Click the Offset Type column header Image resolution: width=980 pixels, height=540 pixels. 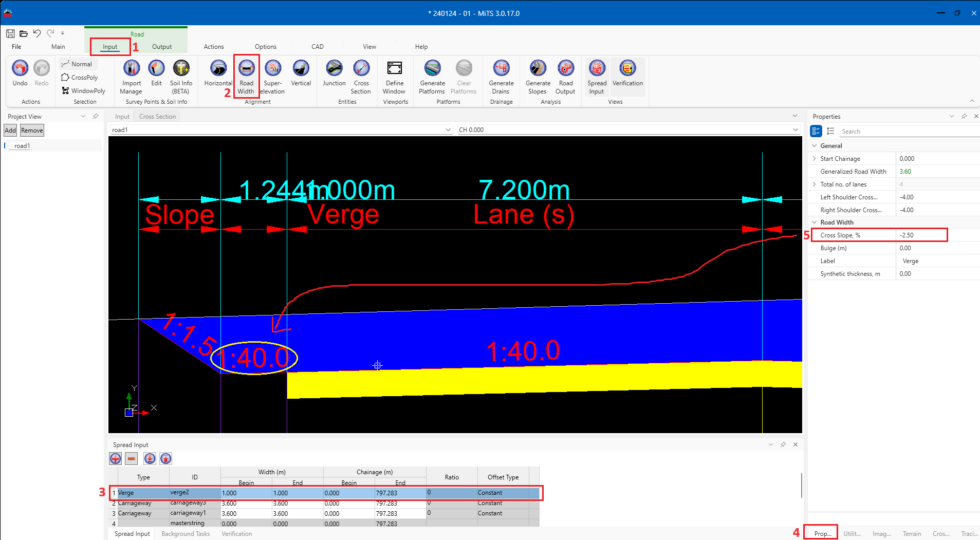click(503, 477)
